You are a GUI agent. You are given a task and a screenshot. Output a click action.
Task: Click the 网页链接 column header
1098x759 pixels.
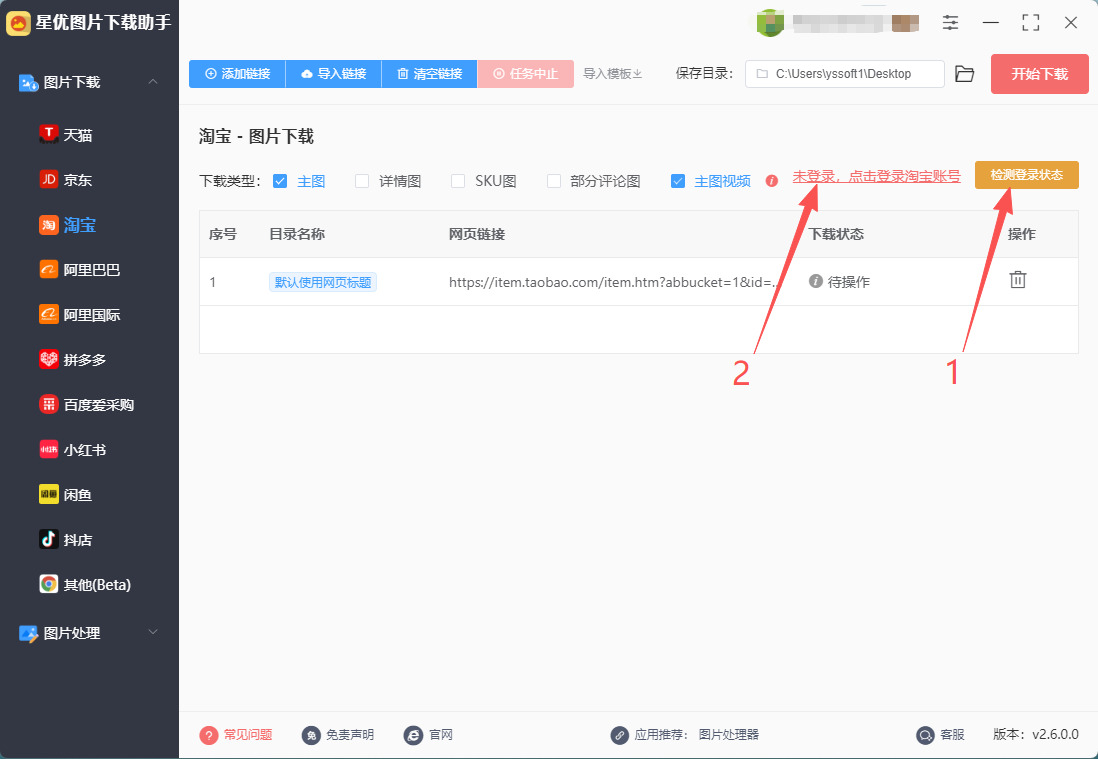tap(477, 234)
